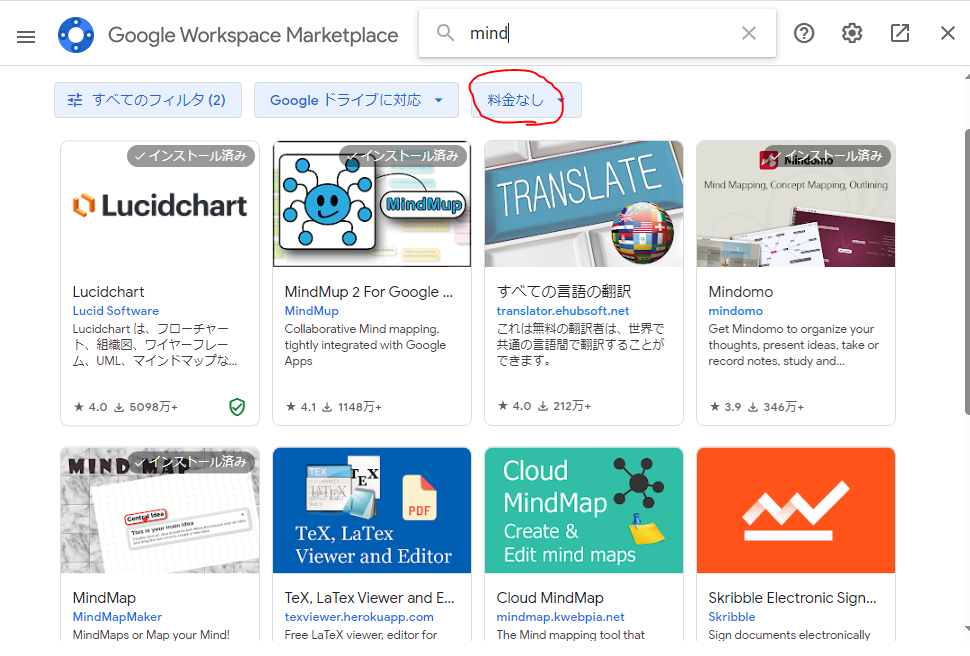Click the MindMap app title

click(104, 598)
